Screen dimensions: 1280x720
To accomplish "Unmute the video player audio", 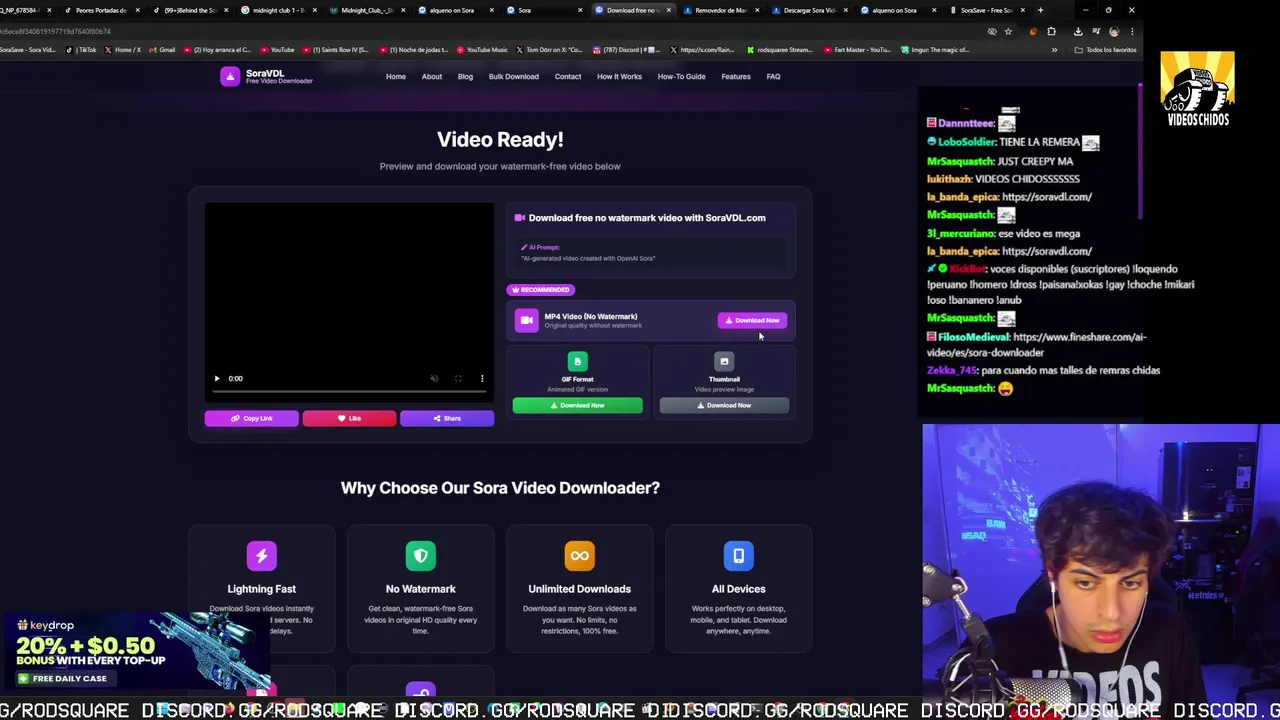I will click(x=434, y=378).
